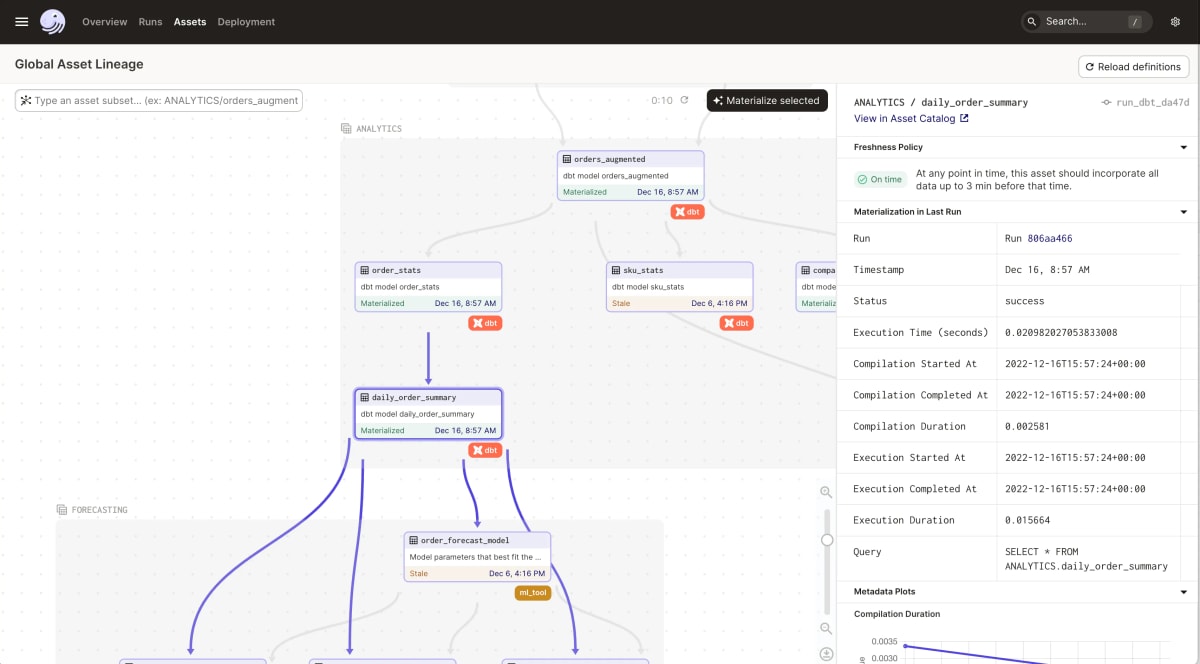
Task: Click the Compilation Duration value 0.002581
Action: tap(1027, 427)
